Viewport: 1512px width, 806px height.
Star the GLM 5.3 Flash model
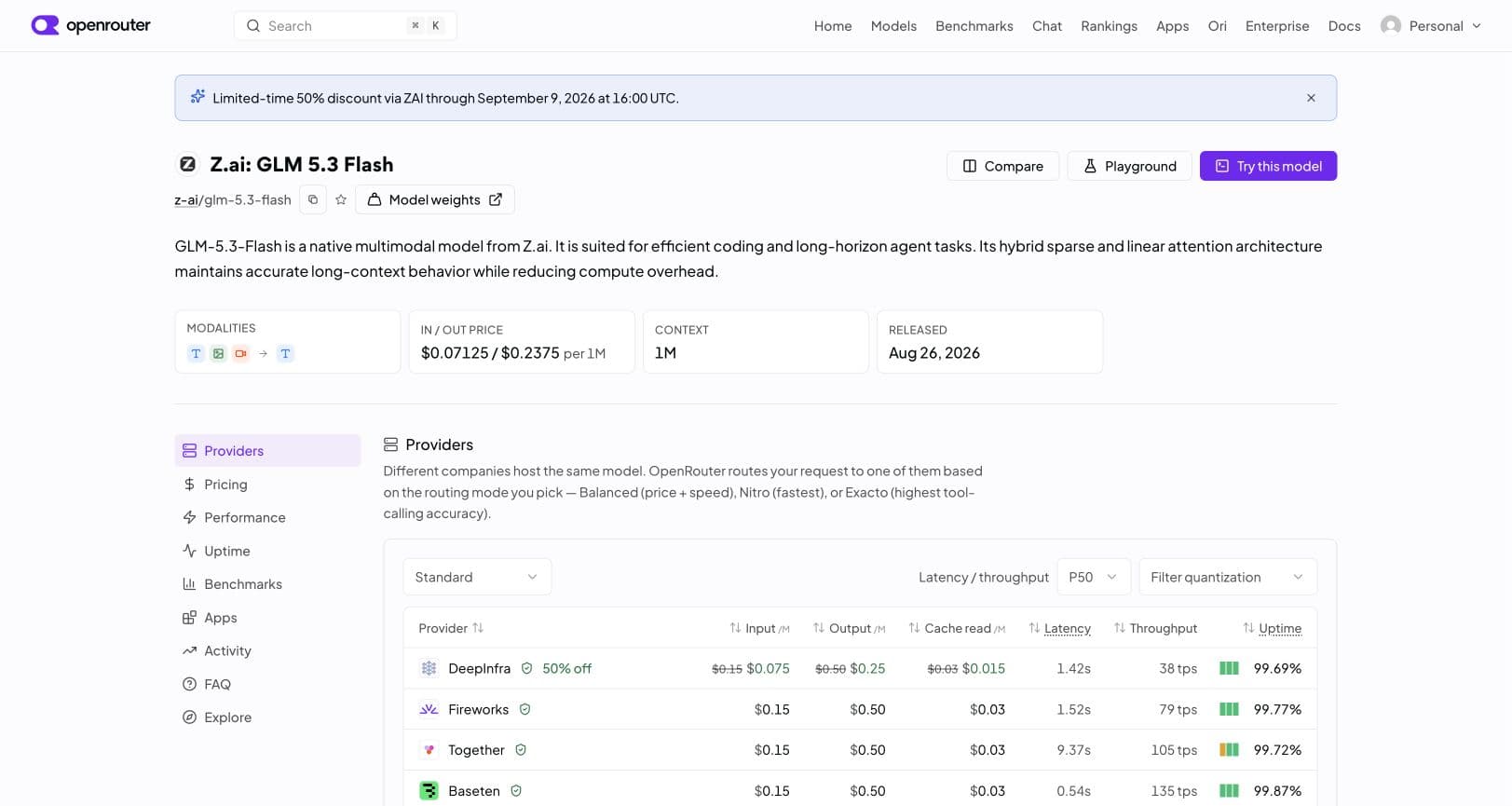click(x=341, y=199)
